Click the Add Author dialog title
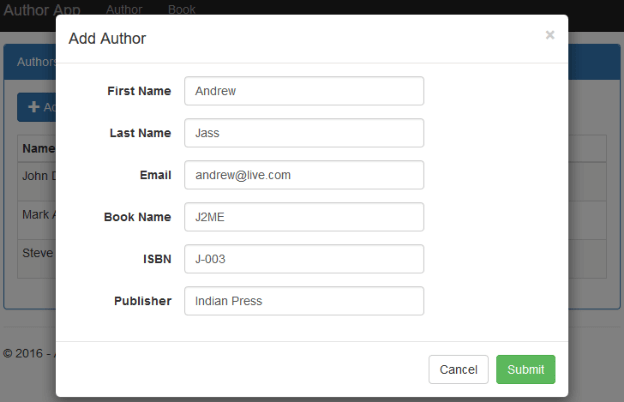624x402 pixels. pos(107,39)
